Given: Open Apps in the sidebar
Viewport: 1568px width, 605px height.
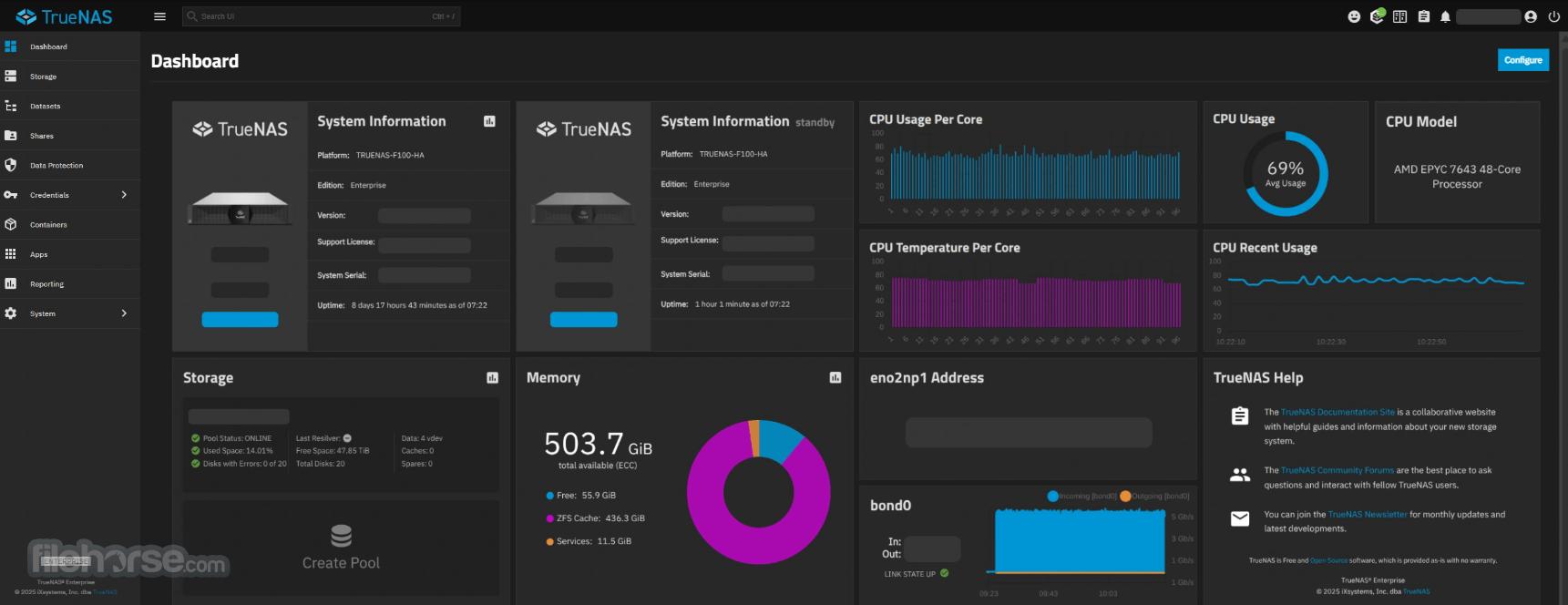Looking at the screenshot, I should pyautogui.click(x=70, y=254).
